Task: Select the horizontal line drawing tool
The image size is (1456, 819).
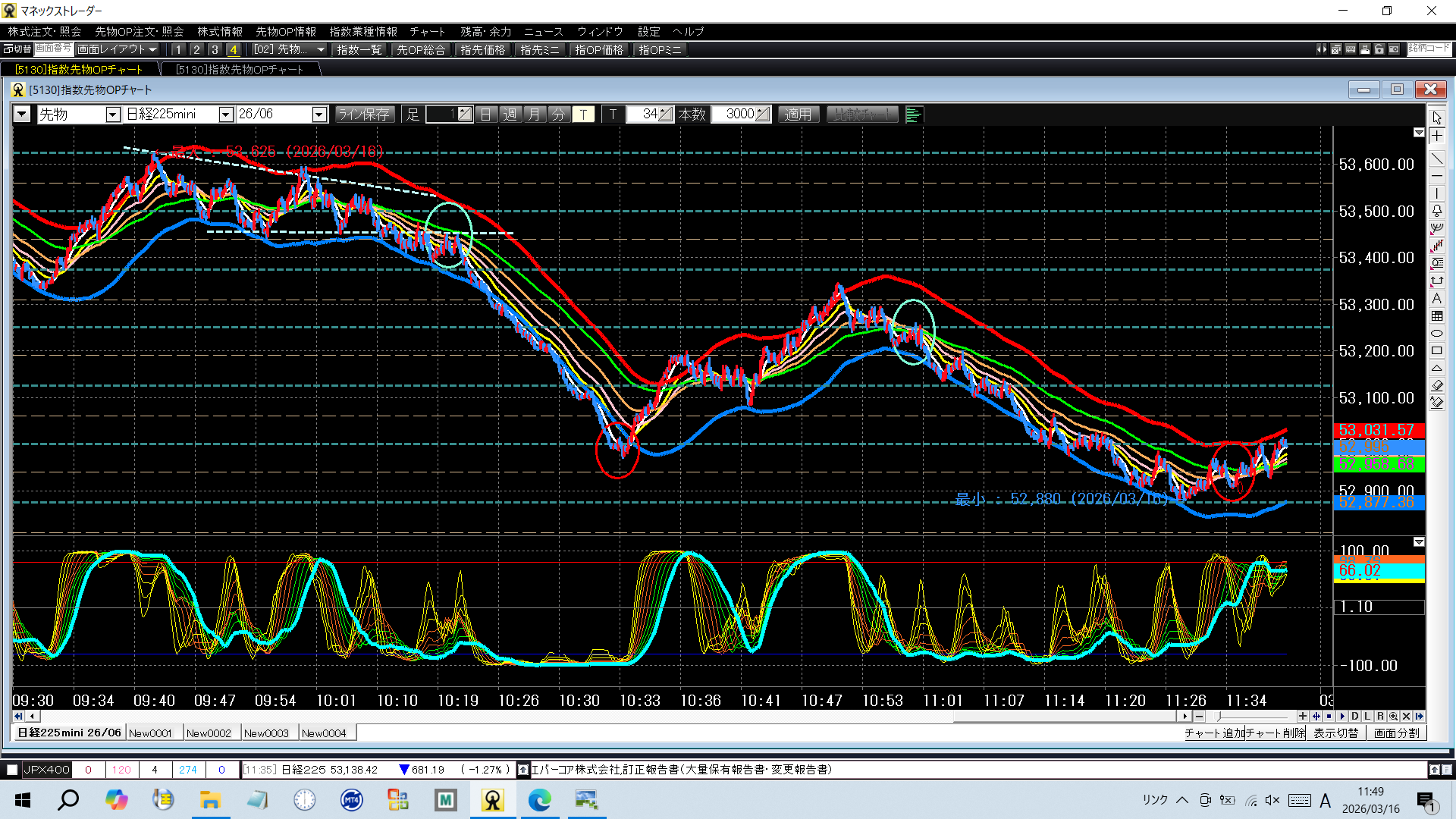Action: [1436, 176]
